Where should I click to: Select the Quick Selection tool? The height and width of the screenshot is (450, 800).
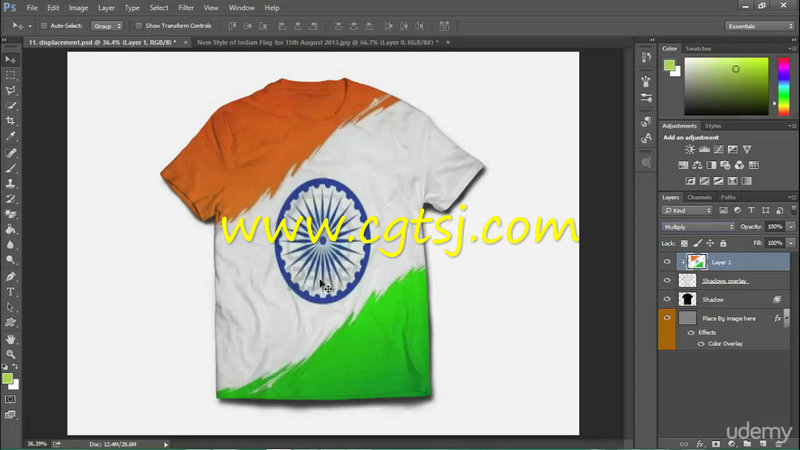(x=10, y=106)
